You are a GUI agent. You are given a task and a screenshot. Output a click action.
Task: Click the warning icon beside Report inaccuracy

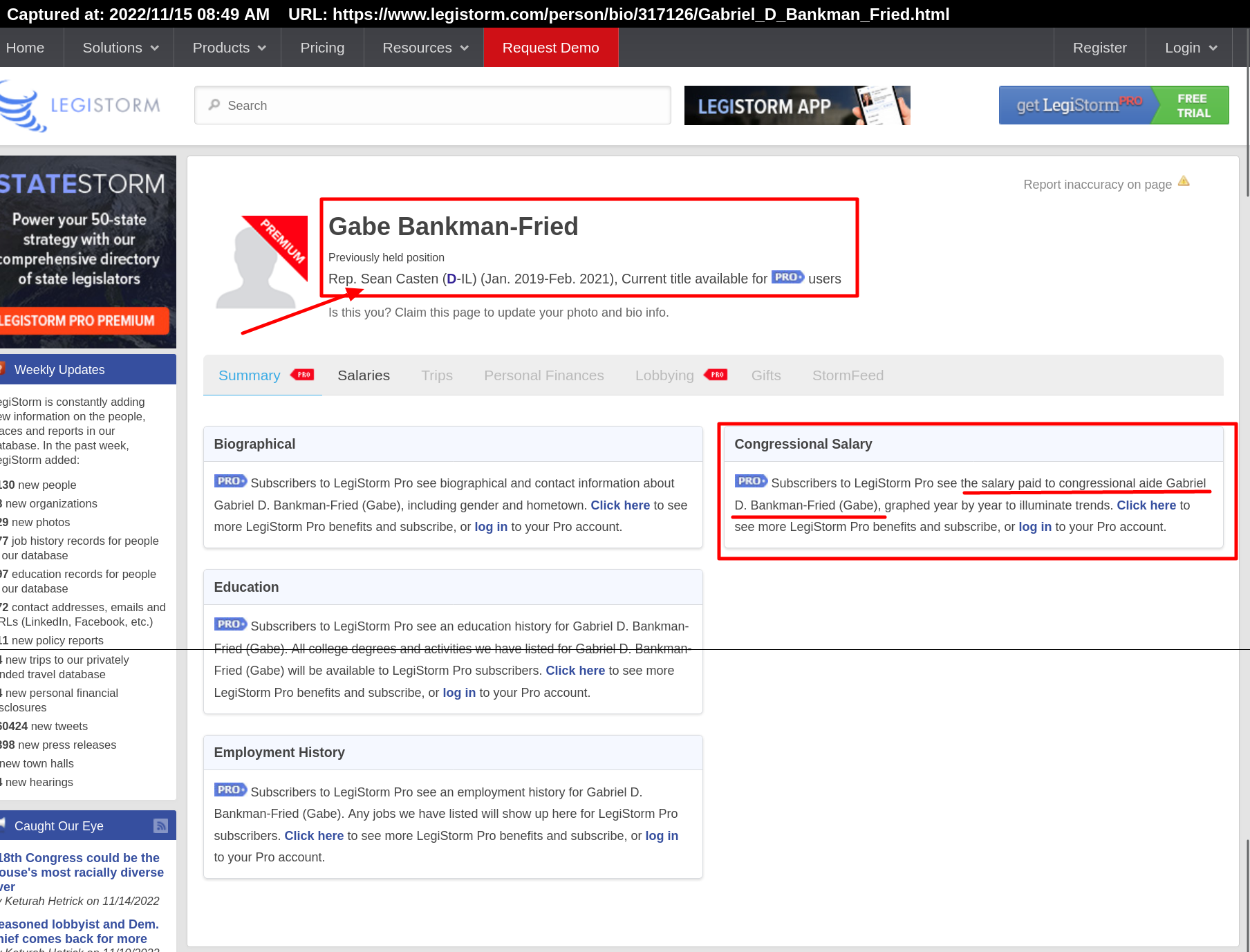1184,181
